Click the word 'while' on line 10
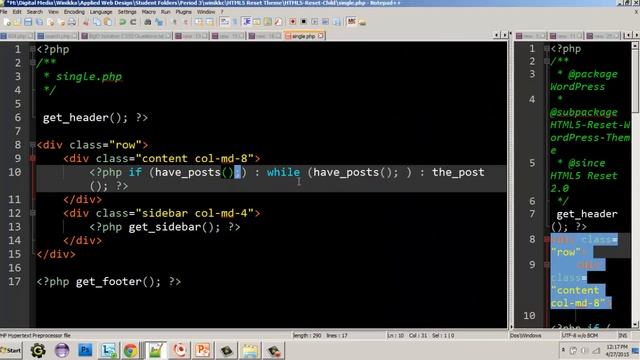Image resolution: width=640 pixels, height=360 pixels. [x=283, y=172]
